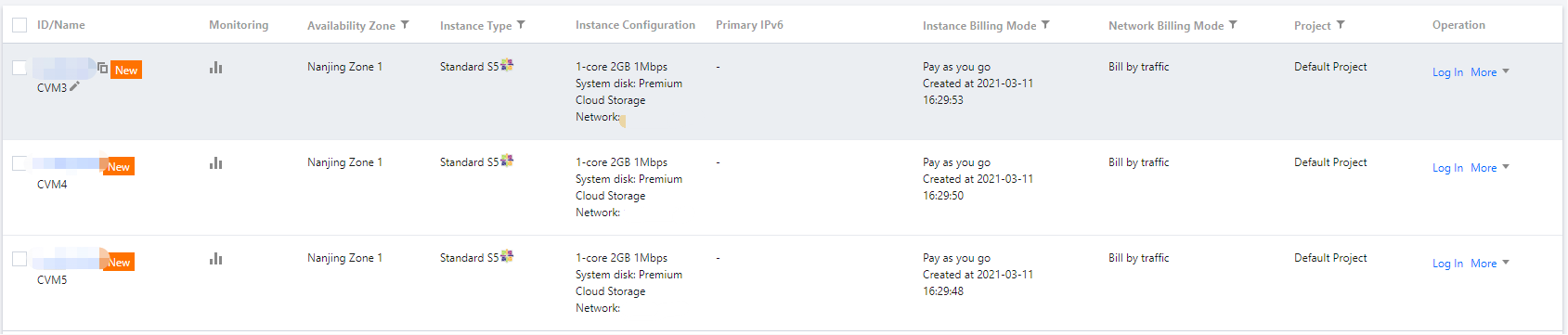Image resolution: width=1568 pixels, height=335 pixels.
Task: Filter by Network Billing Mode
Action: [1233, 25]
